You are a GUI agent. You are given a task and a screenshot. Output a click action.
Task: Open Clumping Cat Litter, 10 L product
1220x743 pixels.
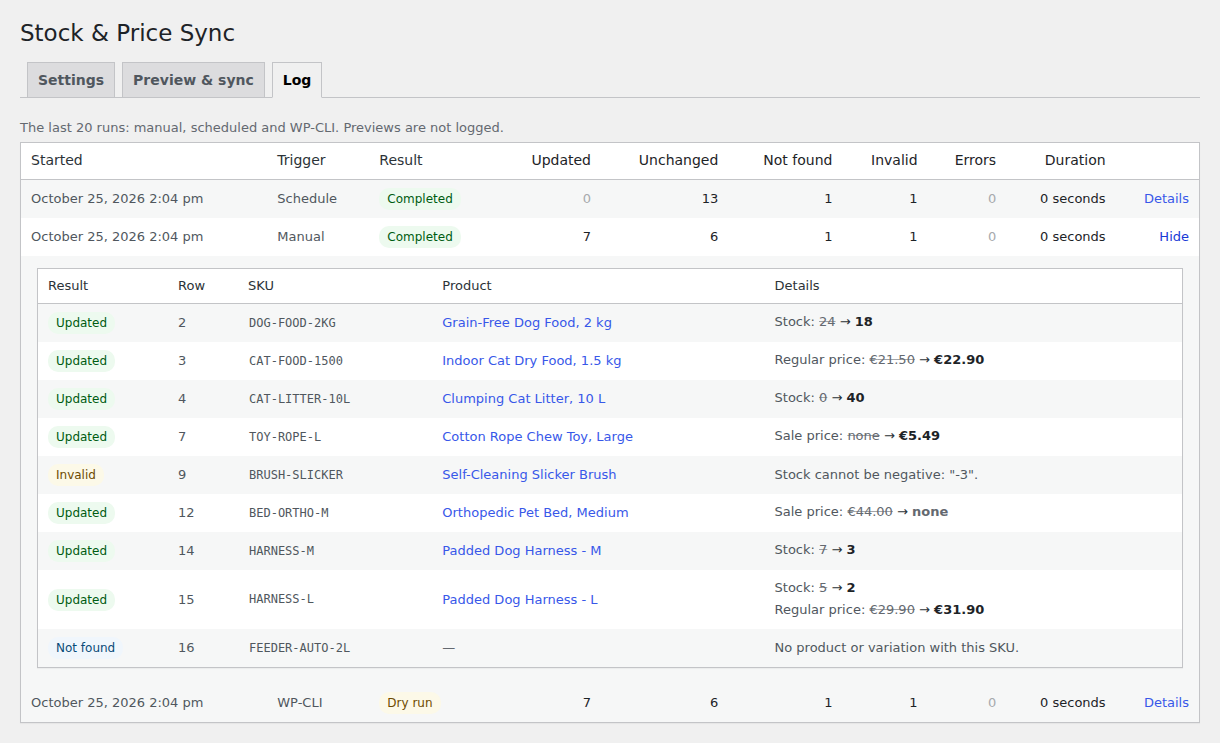click(524, 399)
